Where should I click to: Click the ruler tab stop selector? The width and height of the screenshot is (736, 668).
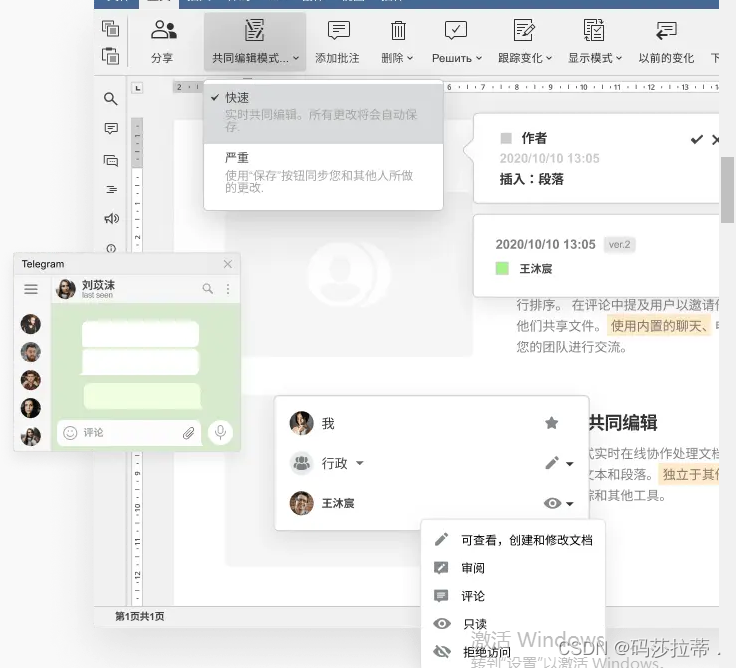tap(137, 88)
